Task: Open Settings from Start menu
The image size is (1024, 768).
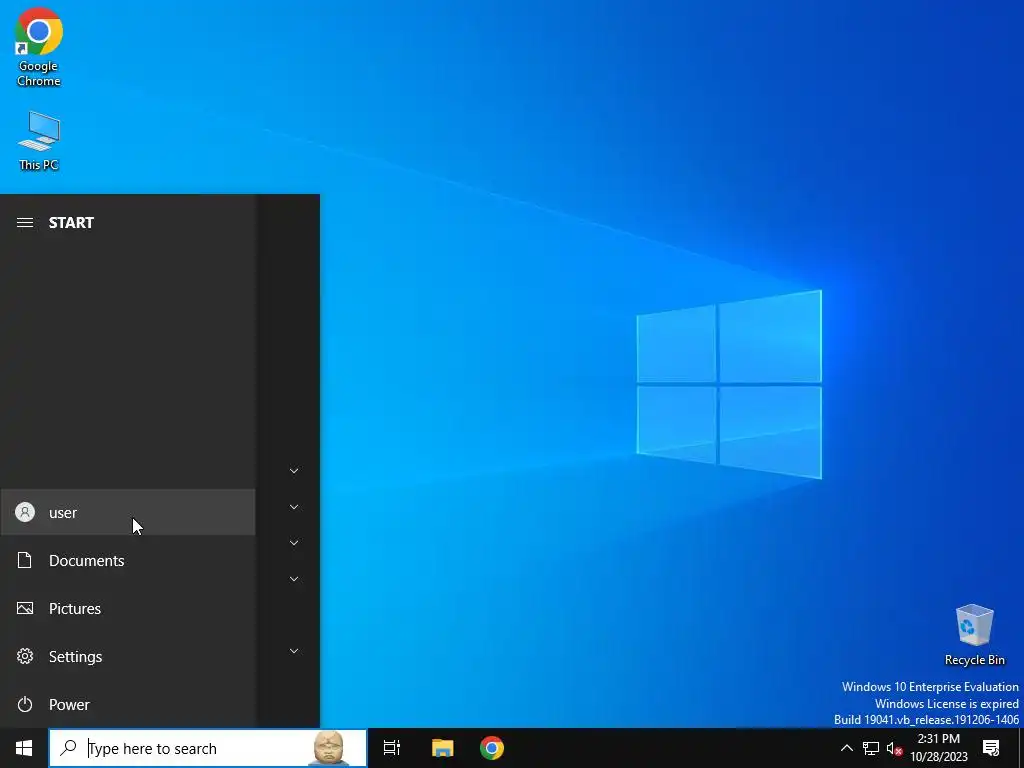Action: [x=128, y=656]
